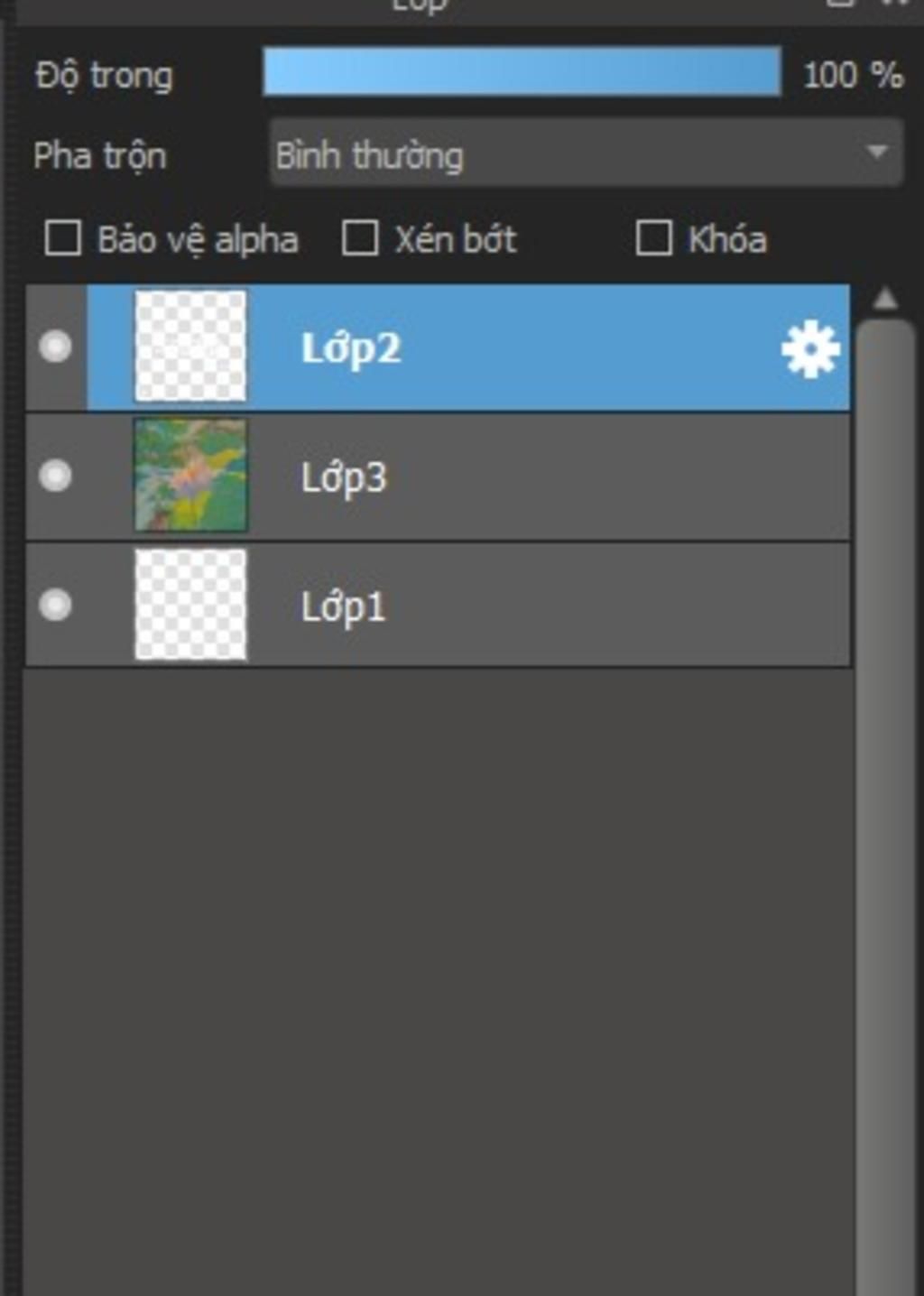Click the transparent thumbnail of Lớp2
This screenshot has width=924, height=1296.
click(x=190, y=347)
